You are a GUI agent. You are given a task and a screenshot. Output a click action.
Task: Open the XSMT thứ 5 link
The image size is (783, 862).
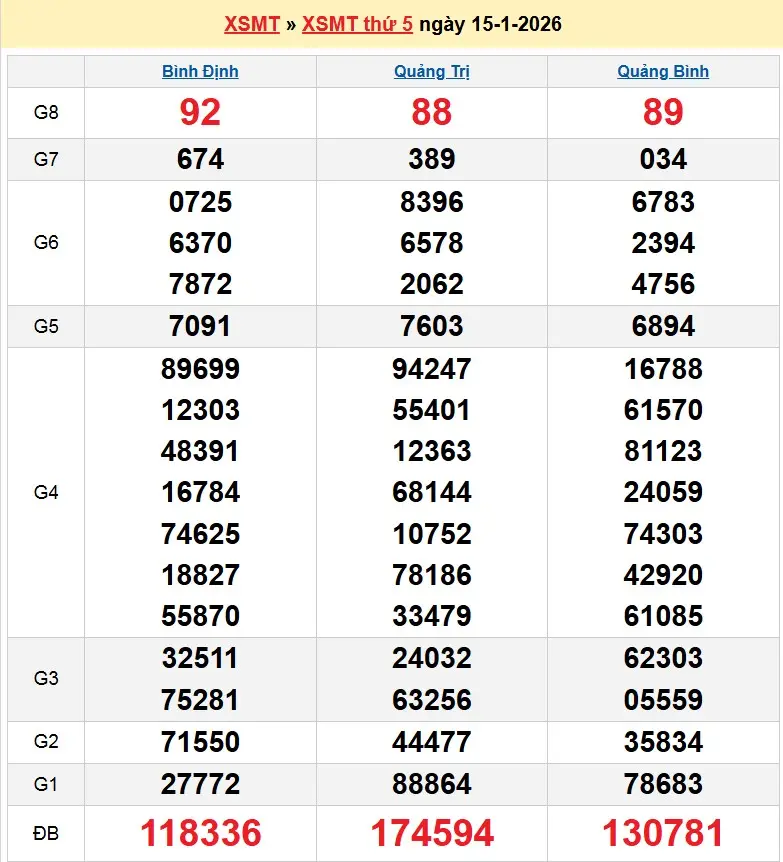(357, 24)
